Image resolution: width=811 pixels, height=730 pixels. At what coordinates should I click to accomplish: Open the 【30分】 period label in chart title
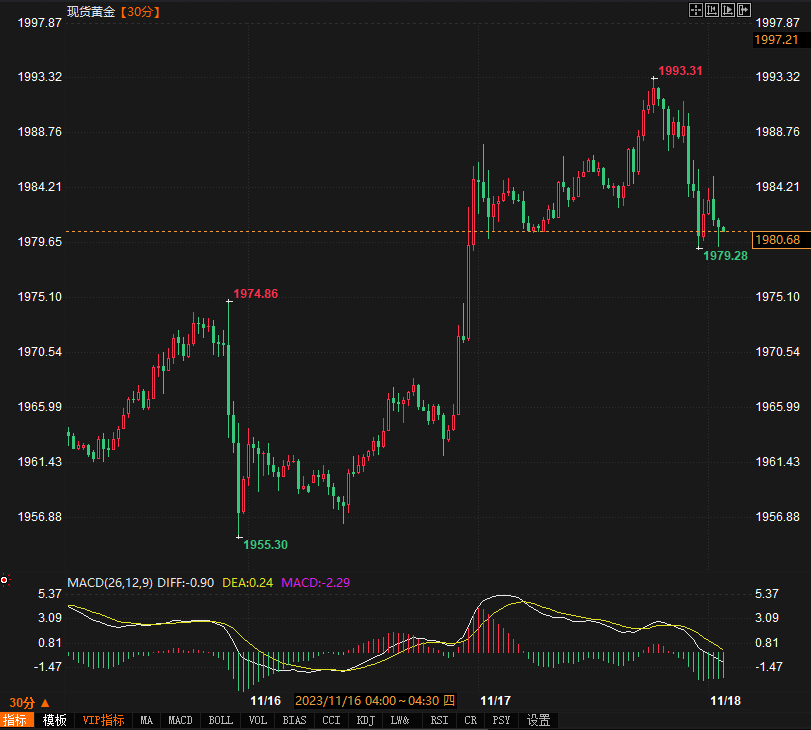(139, 12)
